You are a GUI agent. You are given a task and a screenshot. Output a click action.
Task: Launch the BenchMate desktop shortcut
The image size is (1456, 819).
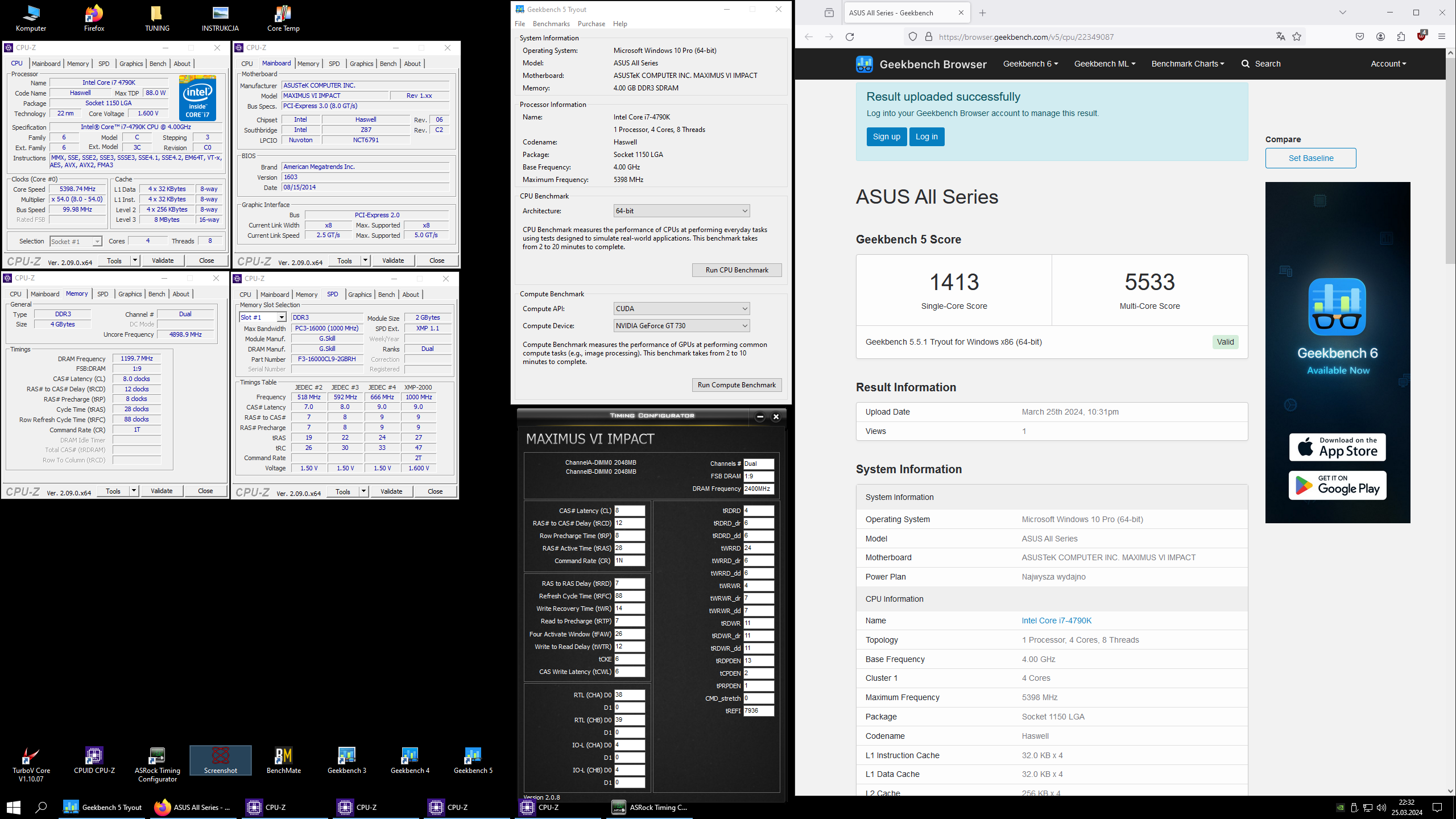[284, 760]
